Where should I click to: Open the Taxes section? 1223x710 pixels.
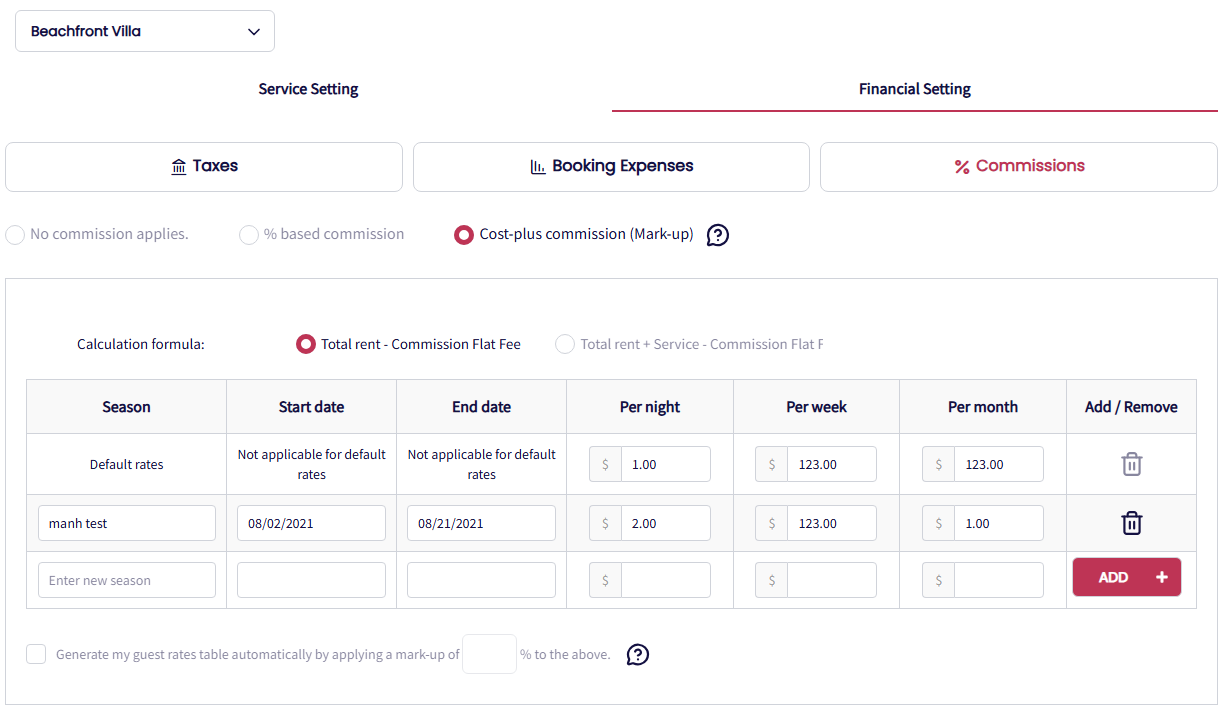[x=204, y=167]
